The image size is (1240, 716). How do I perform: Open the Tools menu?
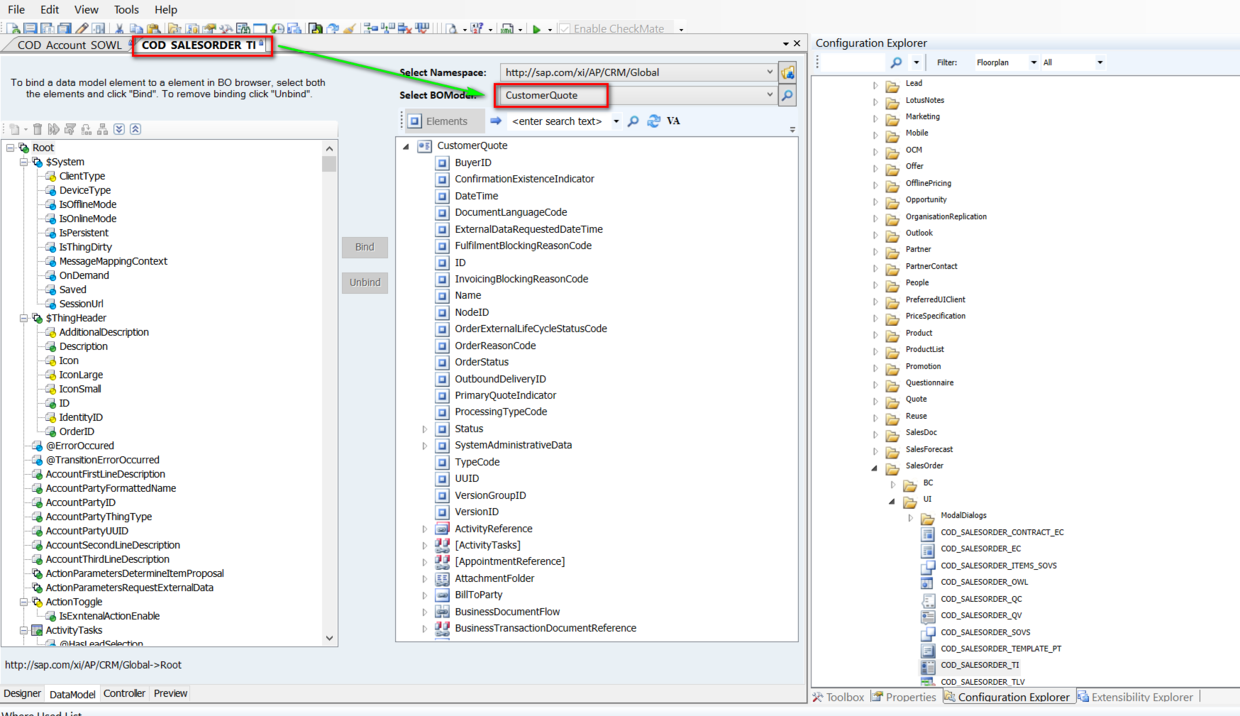(126, 9)
